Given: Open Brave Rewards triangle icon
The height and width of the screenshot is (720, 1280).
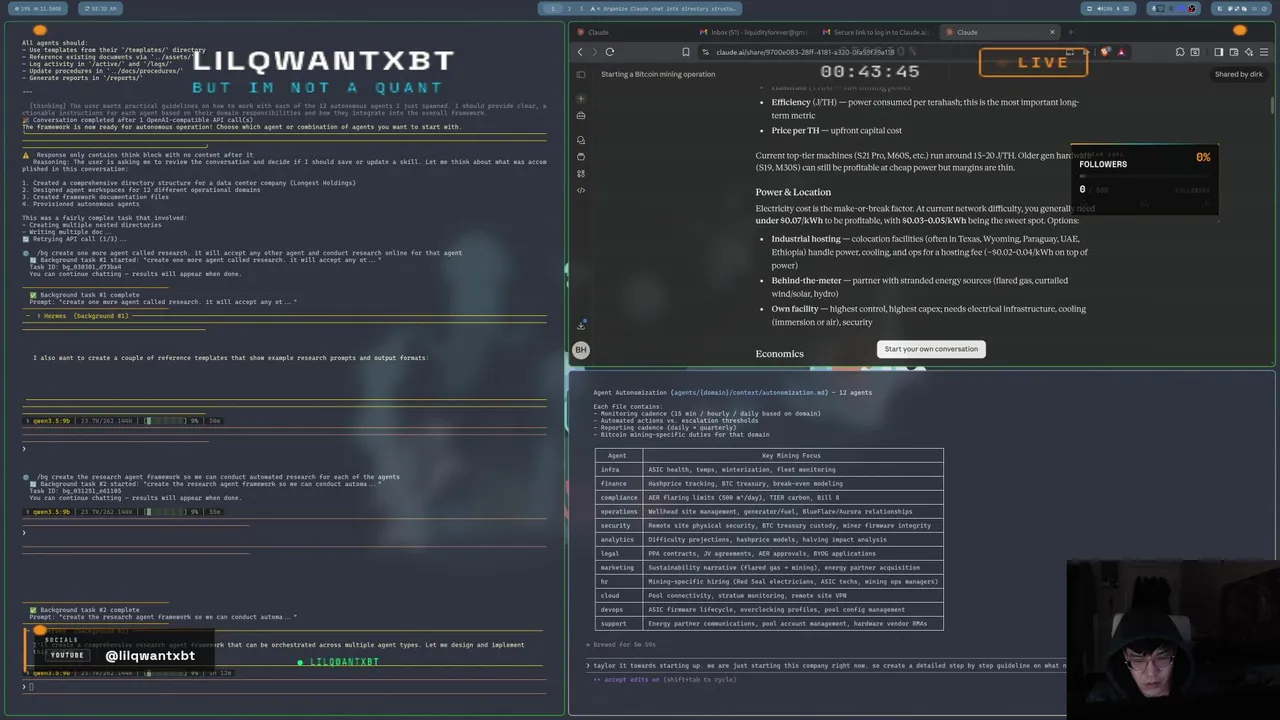Looking at the screenshot, I should tap(1121, 52).
